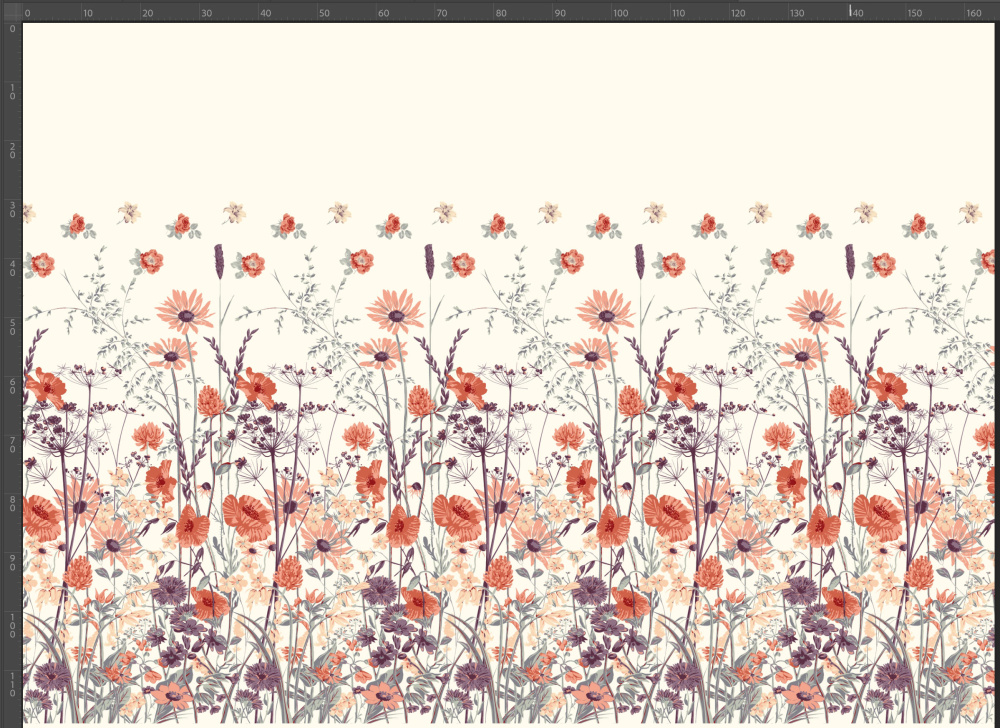
Task: Click the 80 mark on the horizontal ruler
Action: pos(501,13)
